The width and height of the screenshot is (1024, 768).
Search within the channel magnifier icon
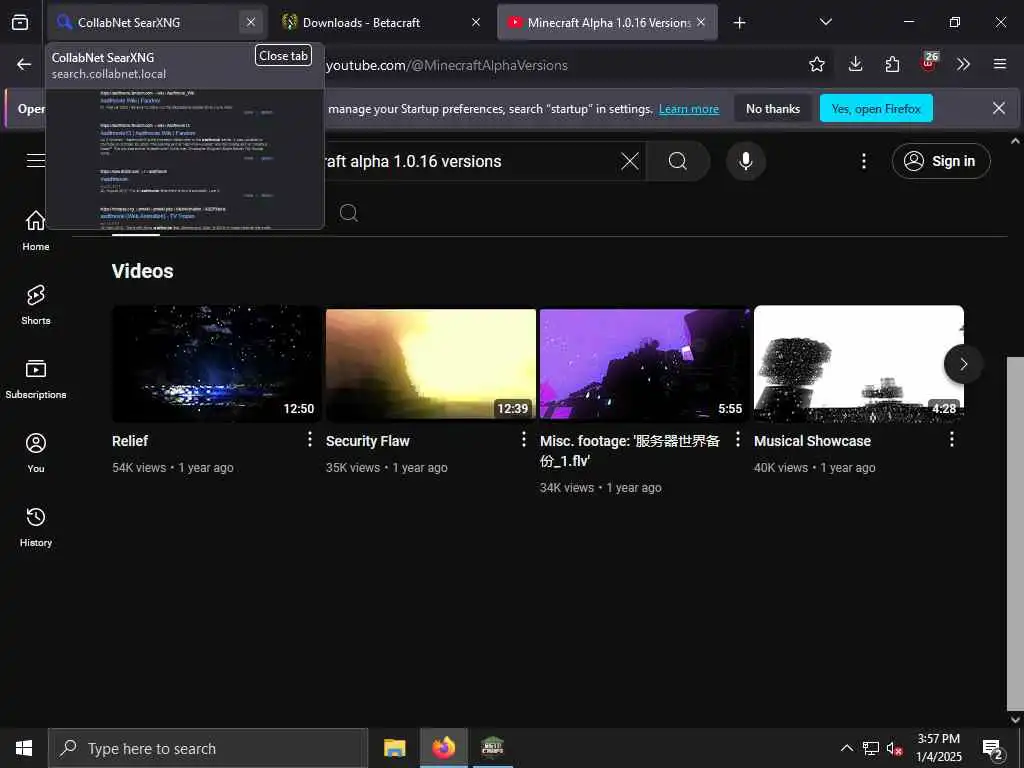(349, 213)
